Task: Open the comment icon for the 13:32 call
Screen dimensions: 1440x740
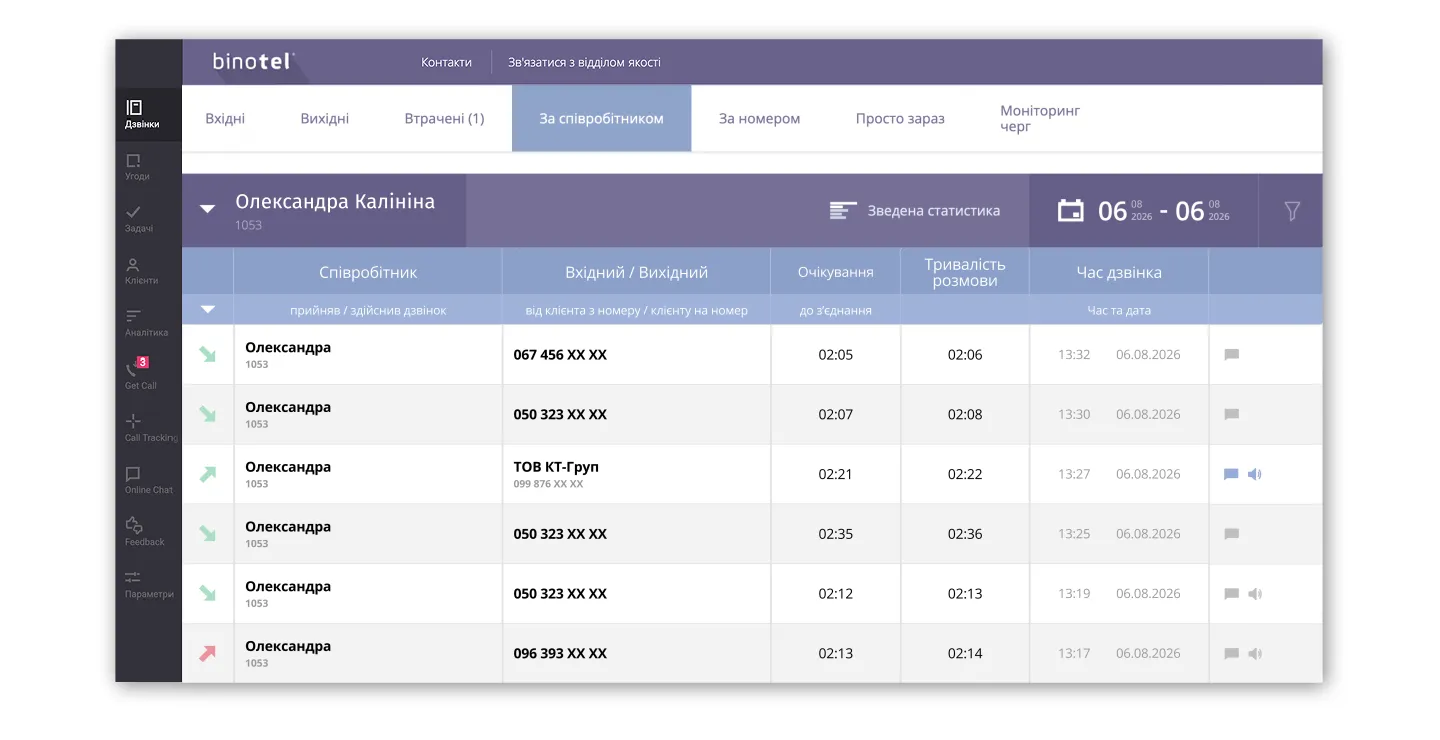Action: (1232, 354)
